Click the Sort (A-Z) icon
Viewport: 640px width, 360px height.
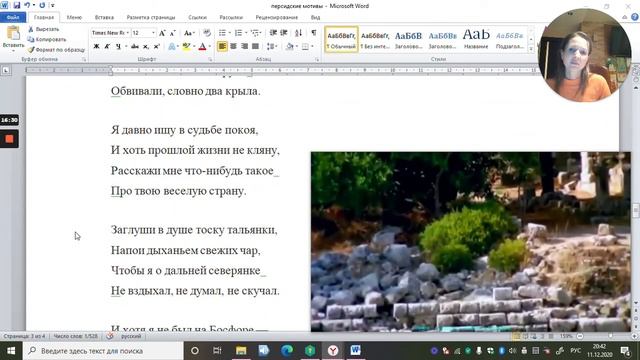click(x=298, y=33)
